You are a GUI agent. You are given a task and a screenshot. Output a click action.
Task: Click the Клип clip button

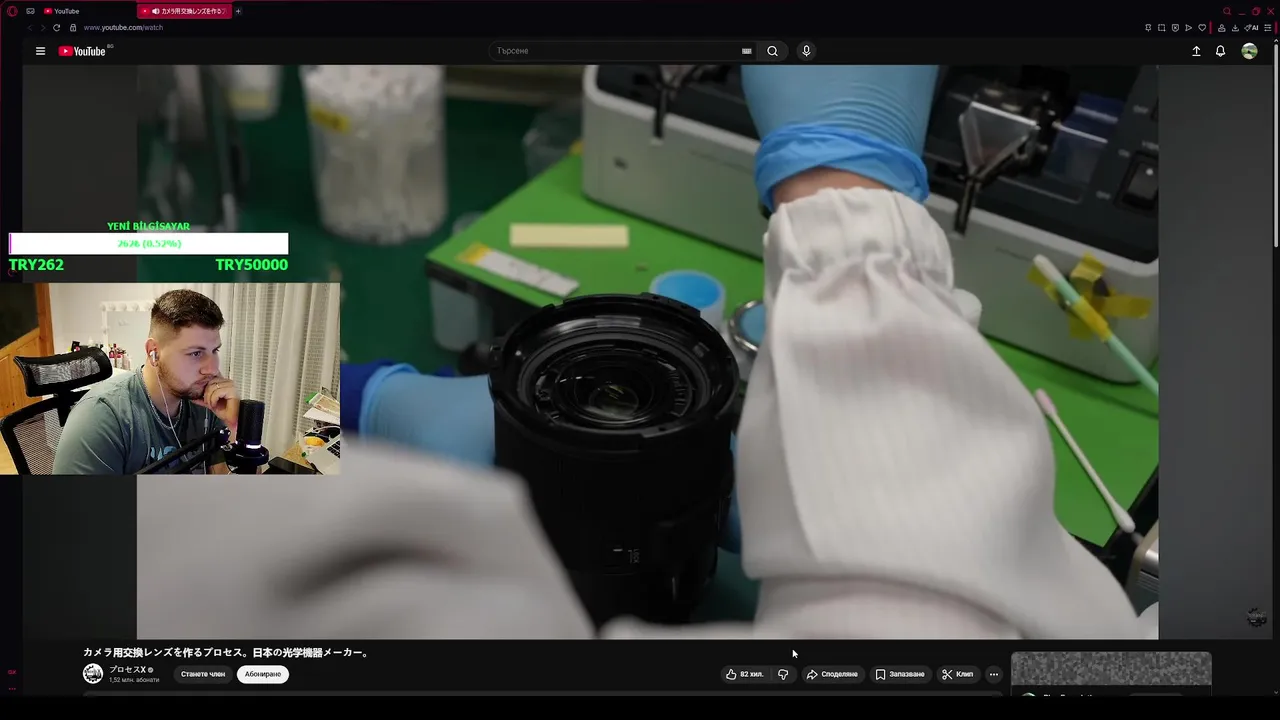[x=957, y=674]
